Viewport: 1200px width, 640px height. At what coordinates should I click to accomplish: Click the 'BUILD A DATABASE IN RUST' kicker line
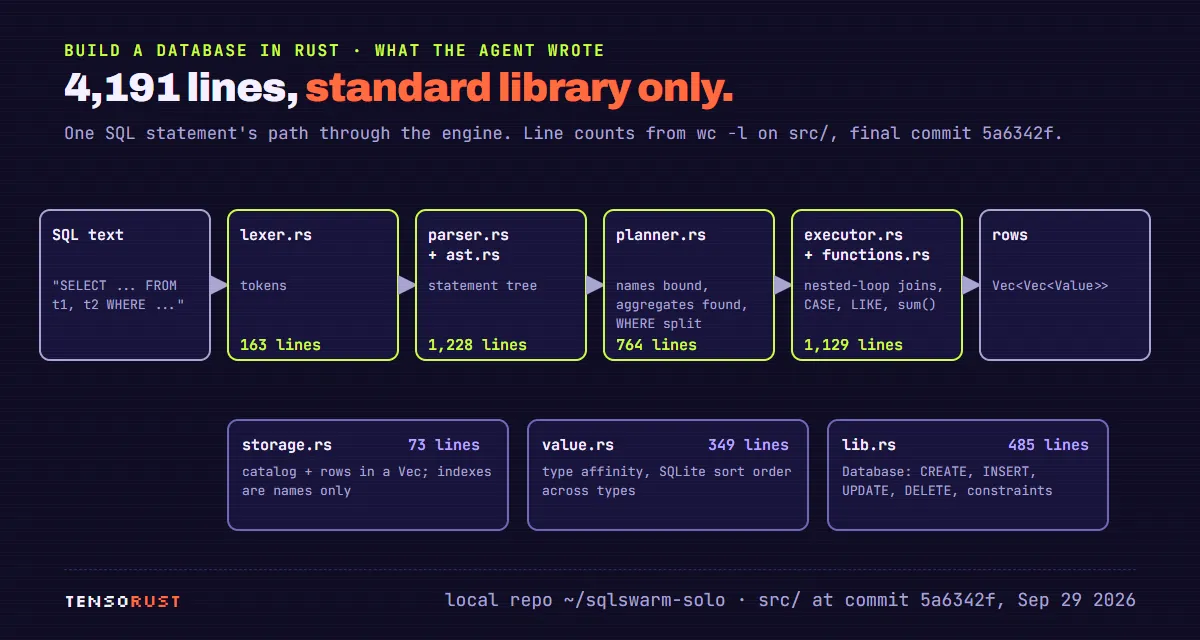coord(334,50)
